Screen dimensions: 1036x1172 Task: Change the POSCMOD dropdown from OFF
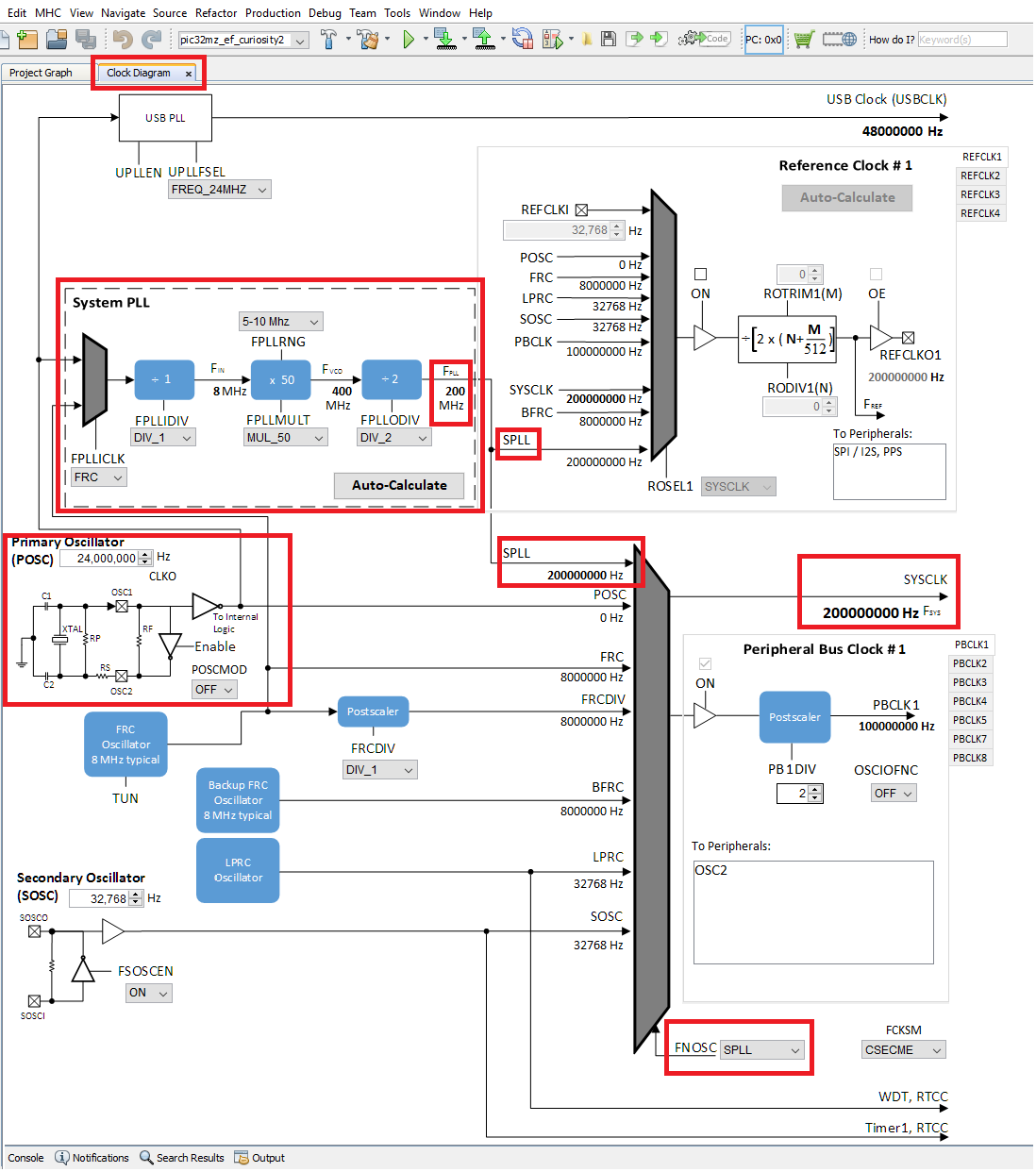(x=213, y=689)
